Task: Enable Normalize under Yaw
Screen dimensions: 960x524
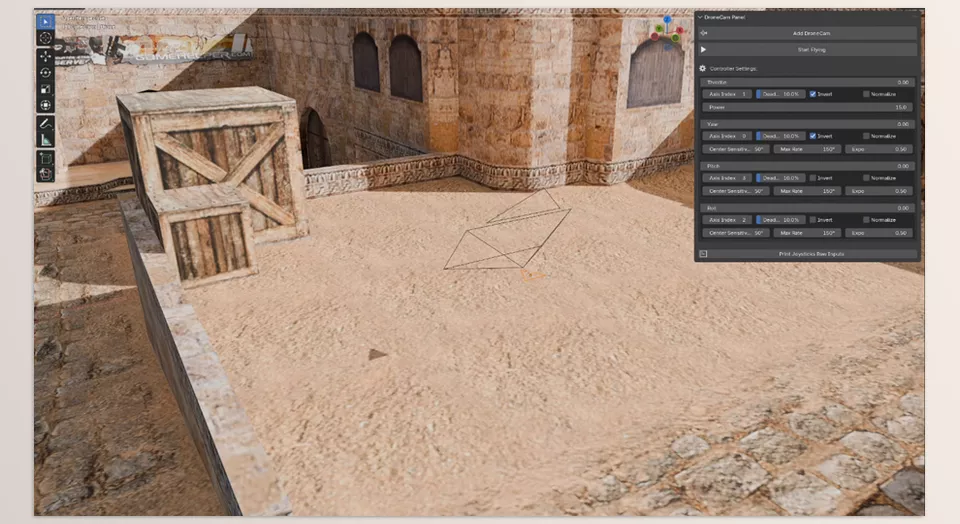Action: 866,136
